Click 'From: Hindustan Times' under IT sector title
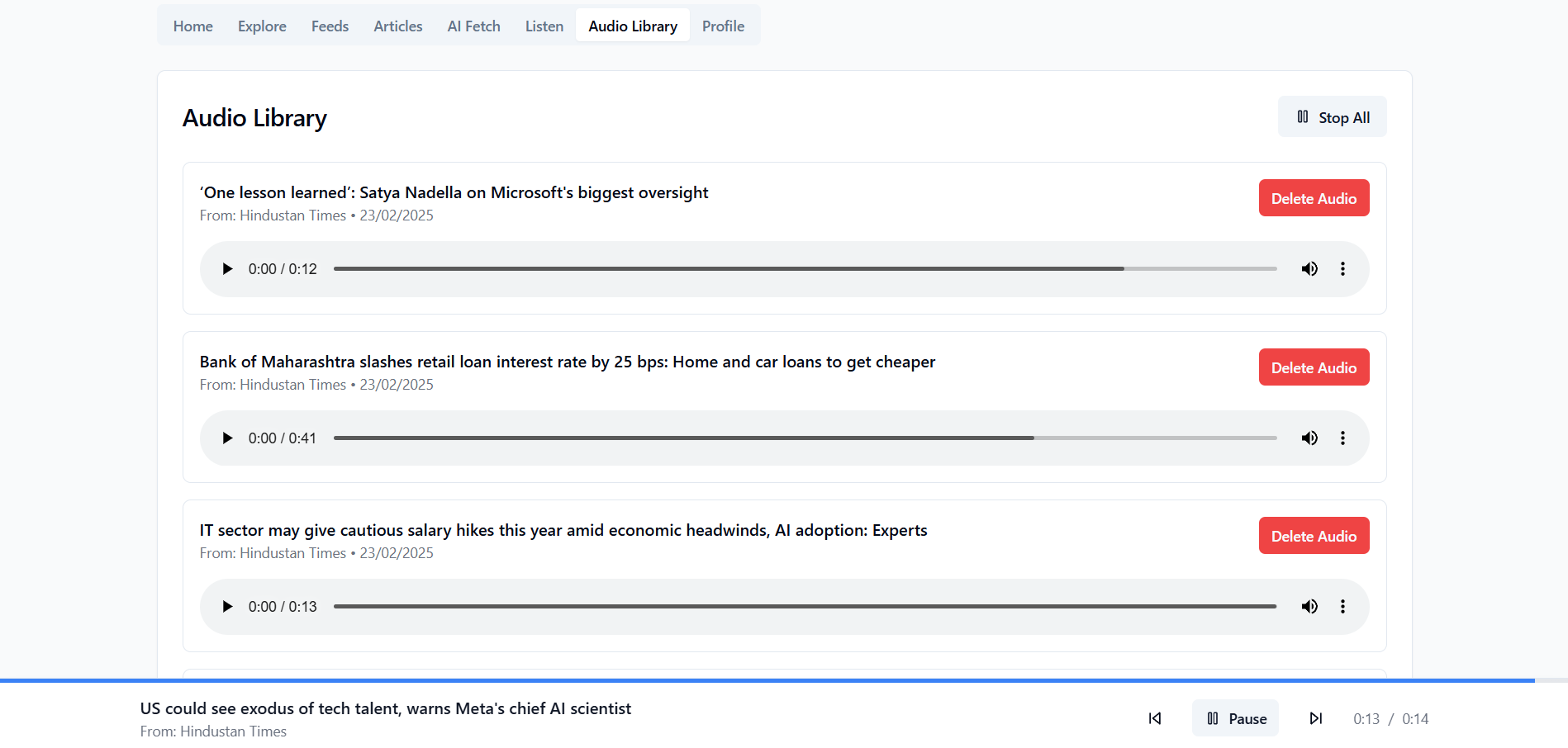Image resolution: width=1568 pixels, height=748 pixels. tap(273, 553)
